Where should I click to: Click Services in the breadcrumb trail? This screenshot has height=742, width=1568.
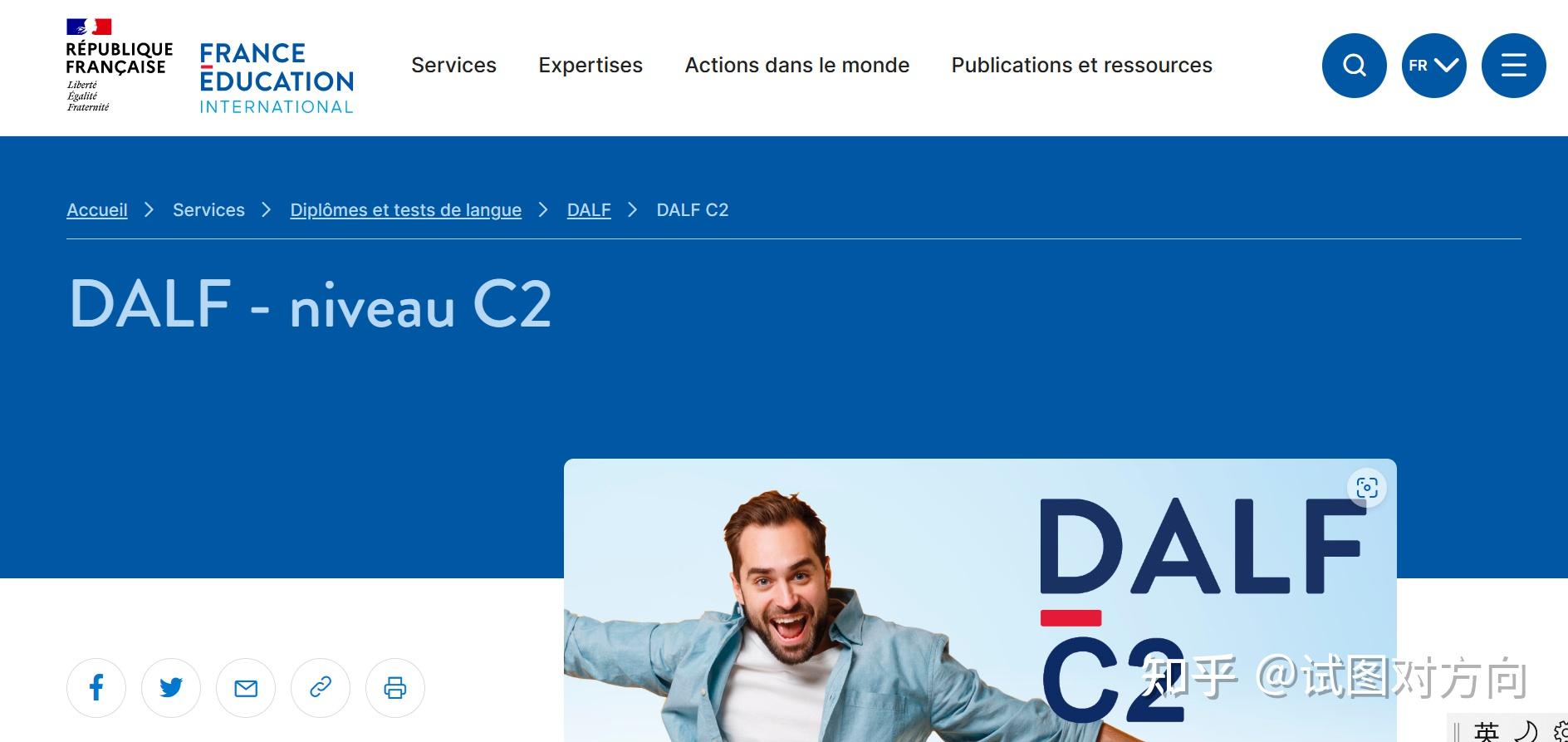208,210
